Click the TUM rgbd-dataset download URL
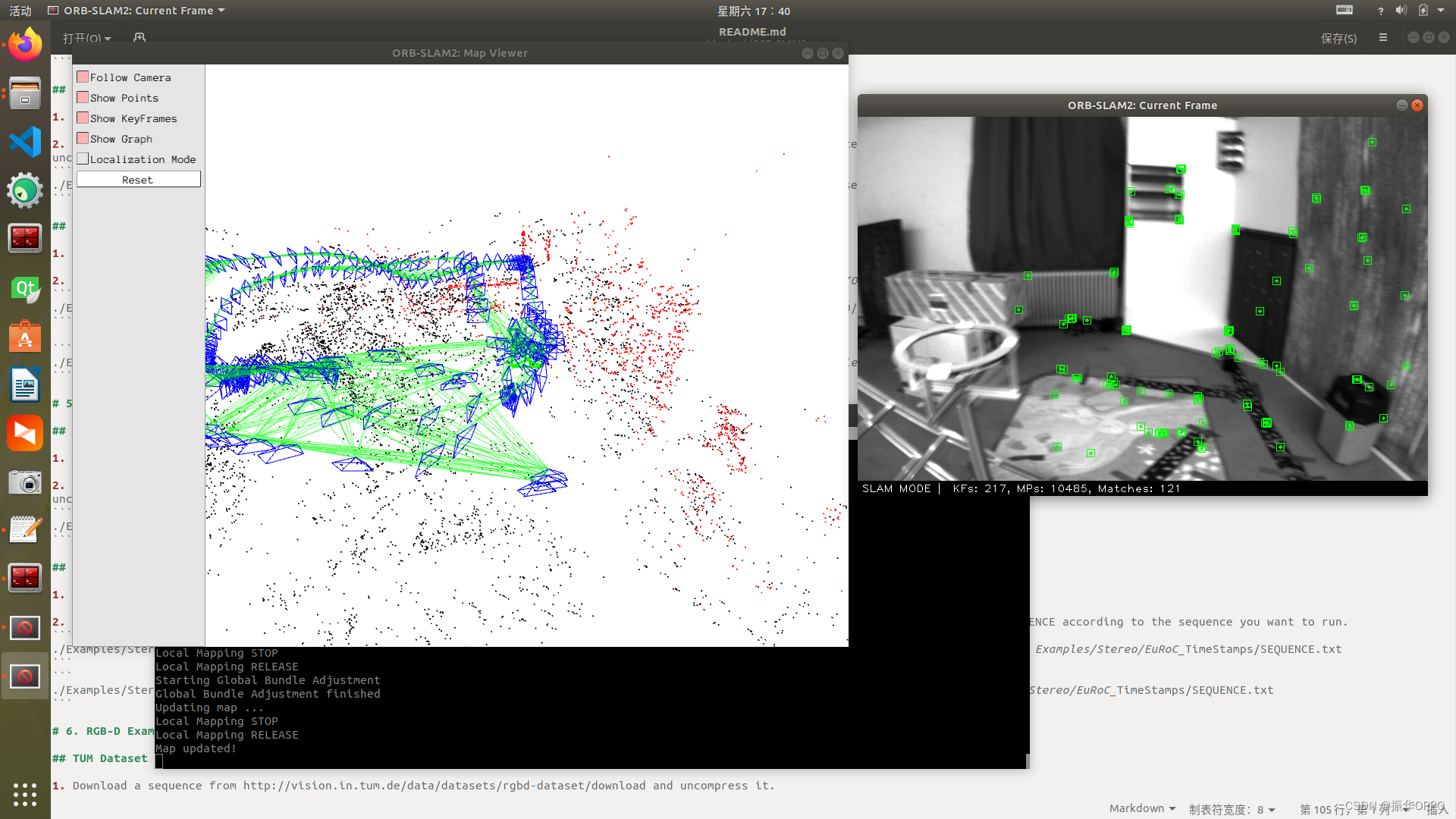The image size is (1456, 819). (x=444, y=786)
